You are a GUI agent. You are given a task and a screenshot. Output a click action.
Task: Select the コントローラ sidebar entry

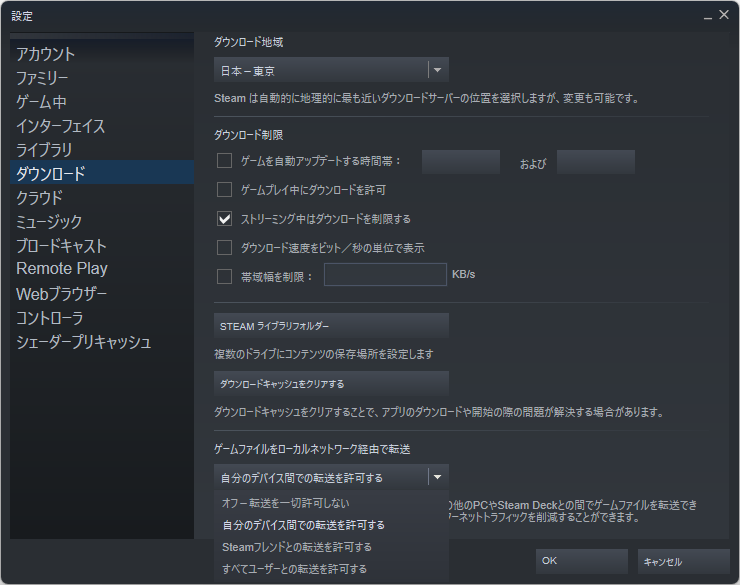[x=101, y=318]
